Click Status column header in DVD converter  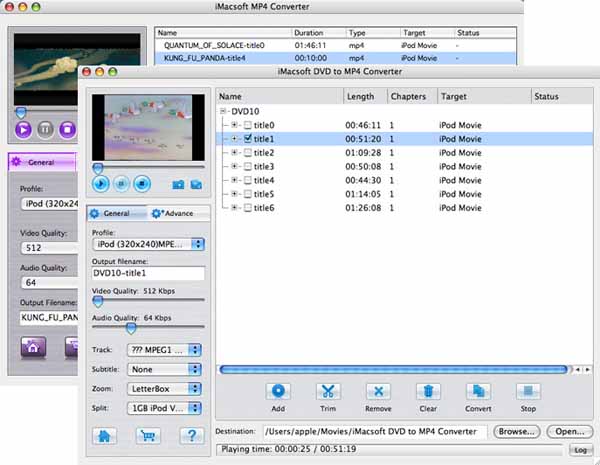562,96
